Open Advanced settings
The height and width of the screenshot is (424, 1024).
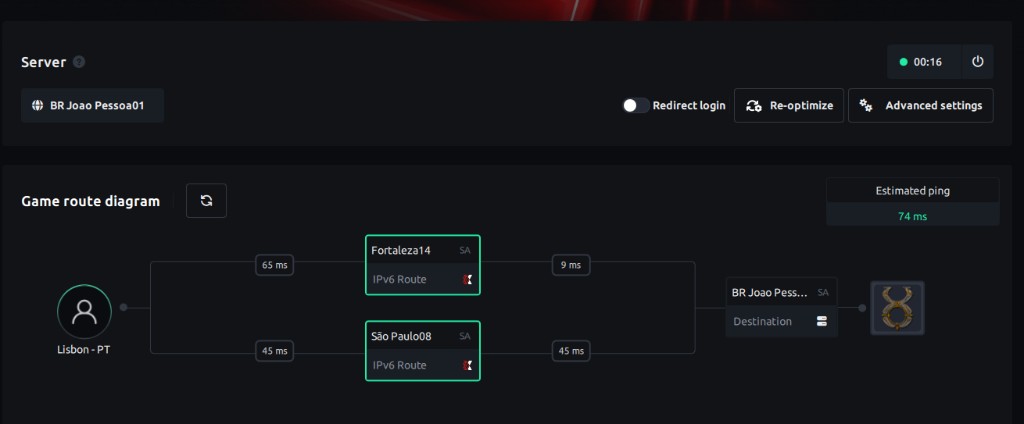(x=921, y=105)
